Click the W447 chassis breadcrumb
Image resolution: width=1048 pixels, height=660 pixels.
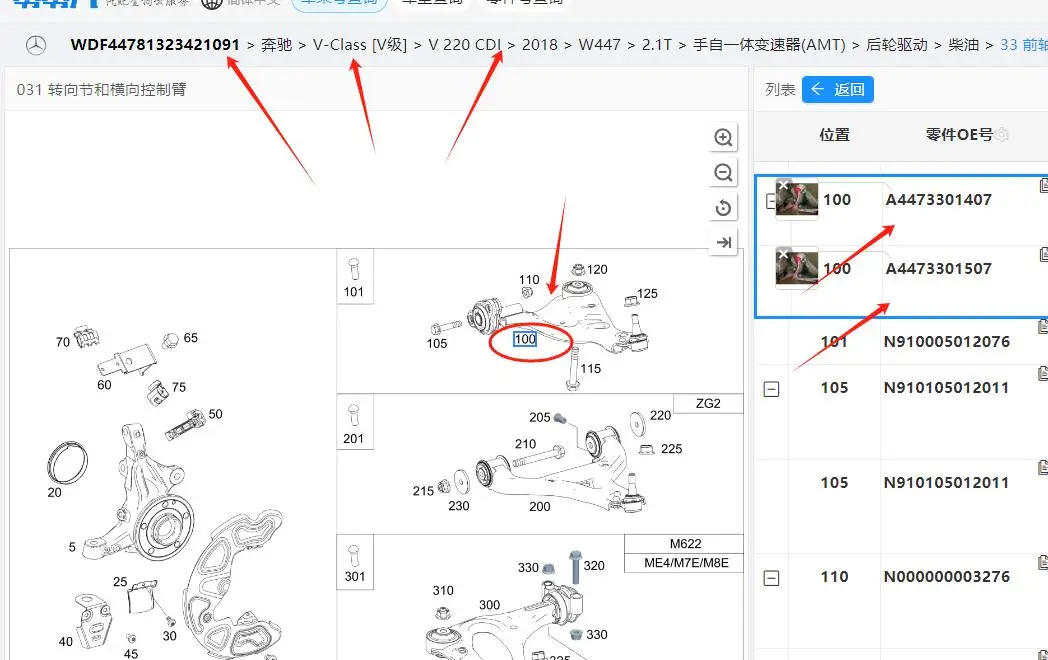tap(600, 45)
